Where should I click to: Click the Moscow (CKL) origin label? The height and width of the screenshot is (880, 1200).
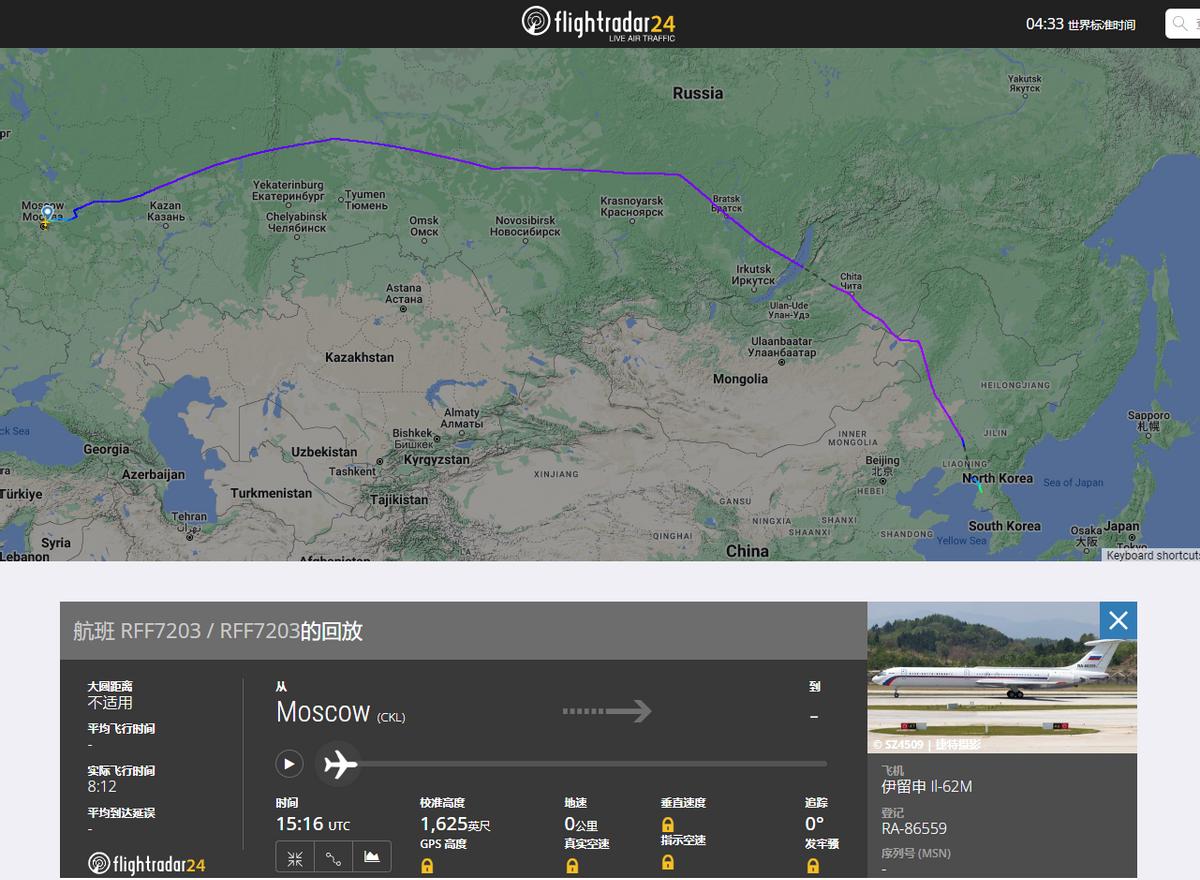point(341,713)
